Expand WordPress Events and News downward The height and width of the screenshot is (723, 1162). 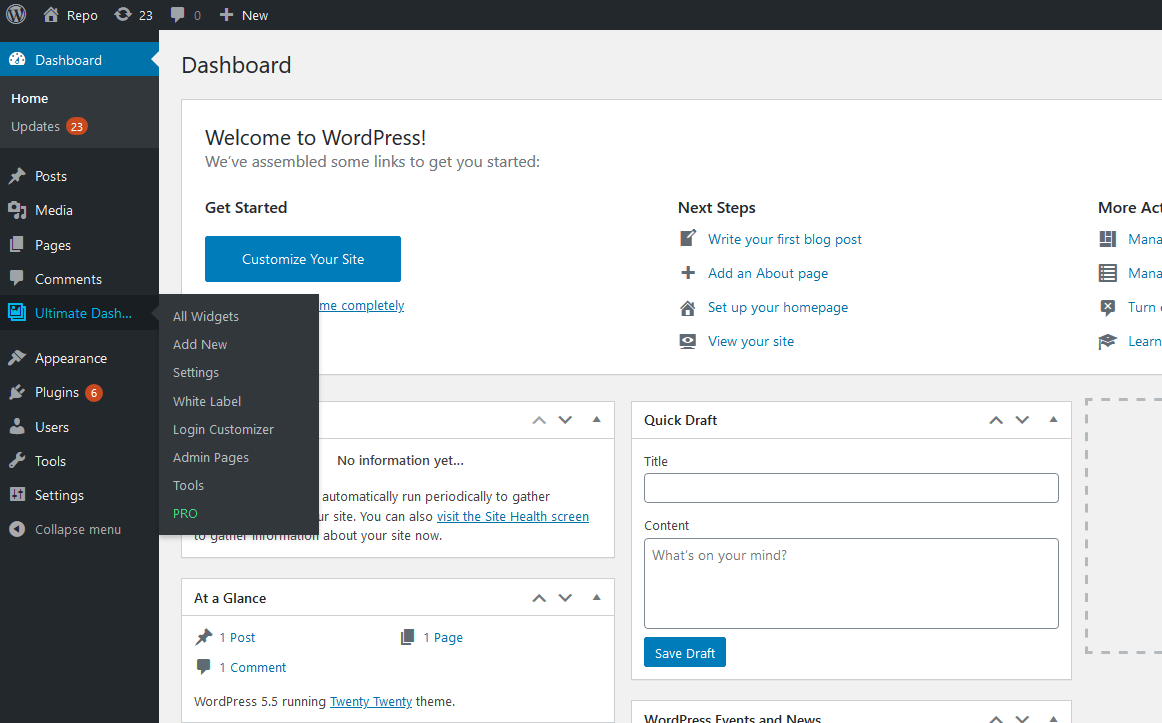(x=1022, y=718)
